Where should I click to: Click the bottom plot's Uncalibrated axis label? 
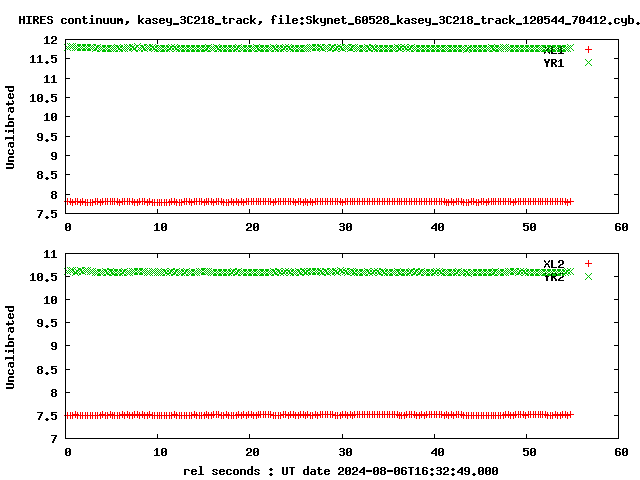(10, 347)
